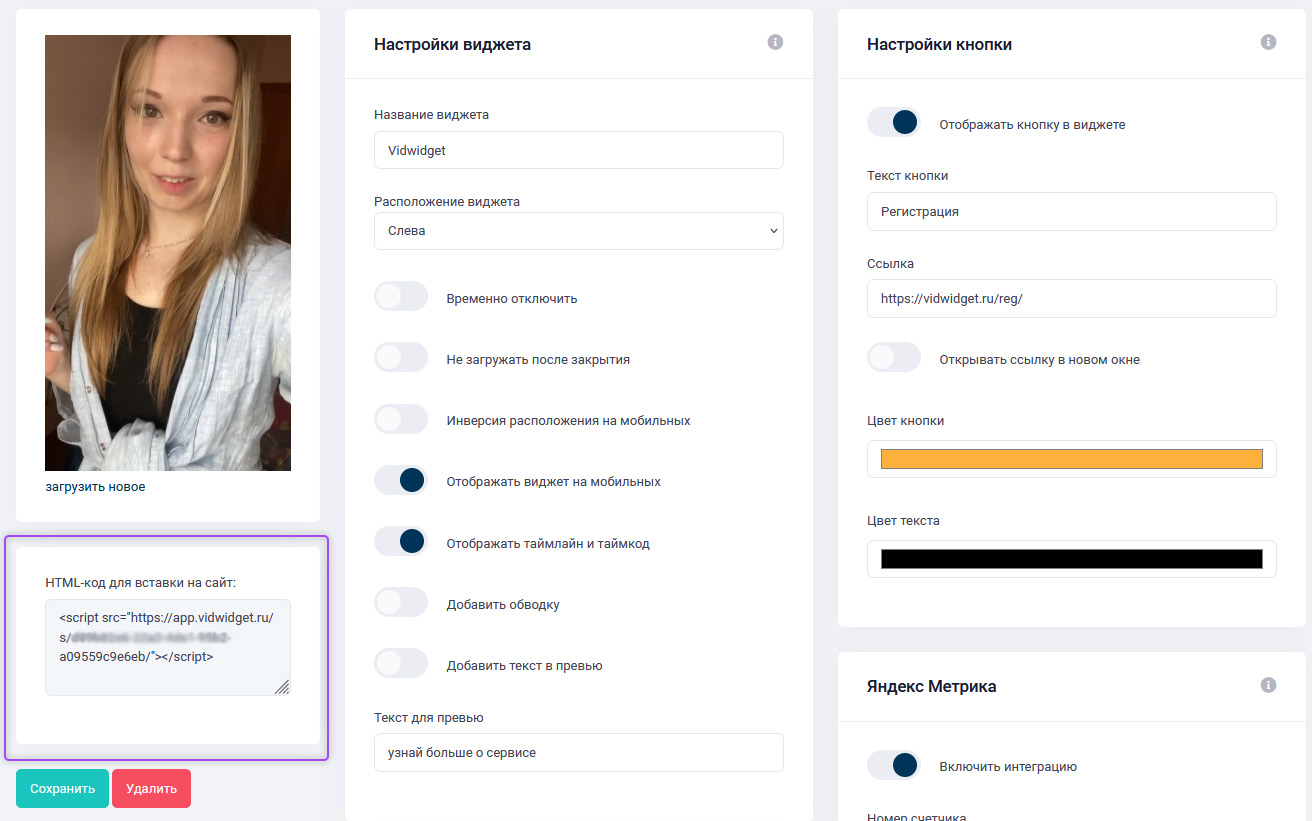Disable Отображать кнопку в виджете switch
Image resolution: width=1312 pixels, height=821 pixels.
(894, 123)
